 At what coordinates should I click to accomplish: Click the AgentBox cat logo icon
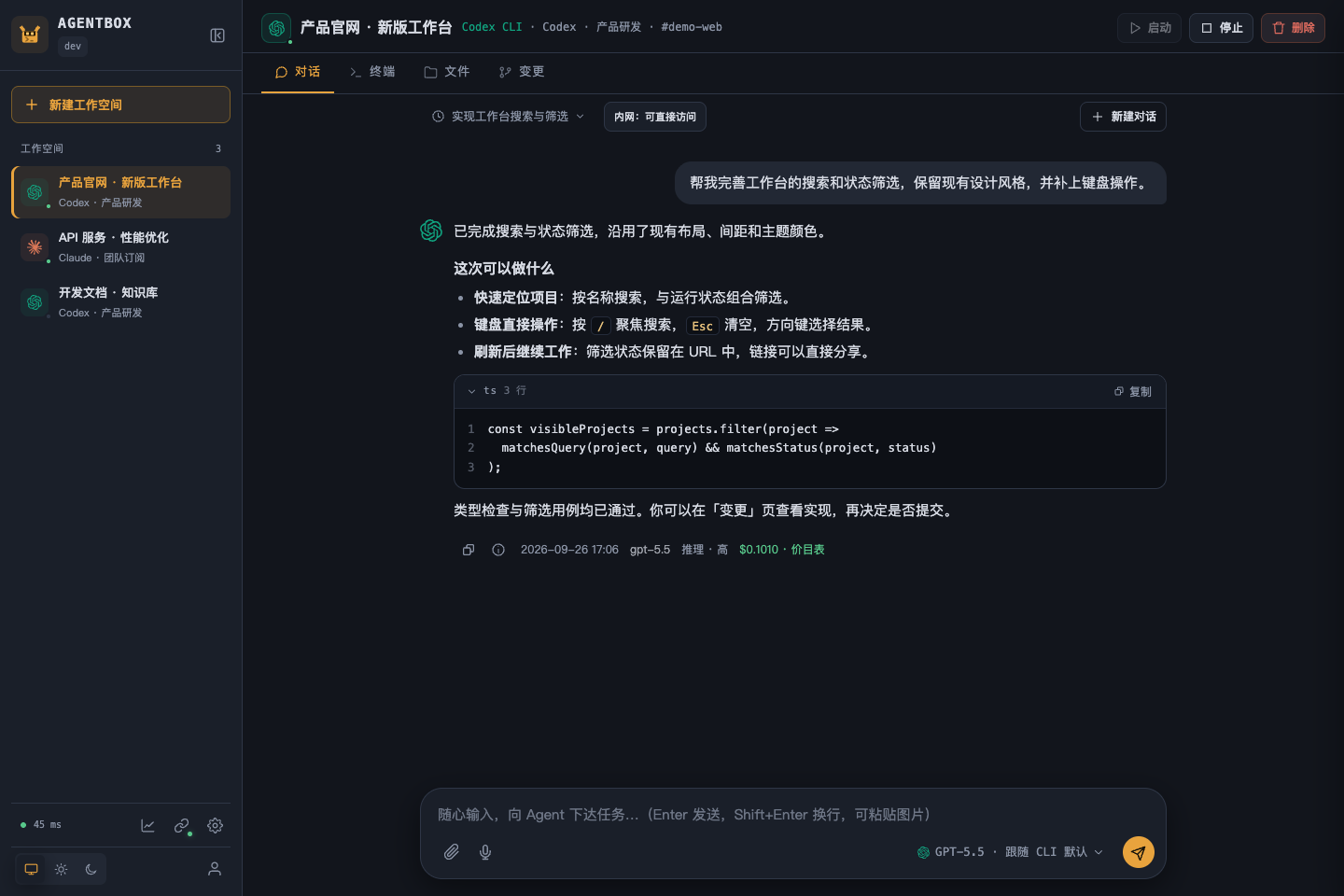30,35
